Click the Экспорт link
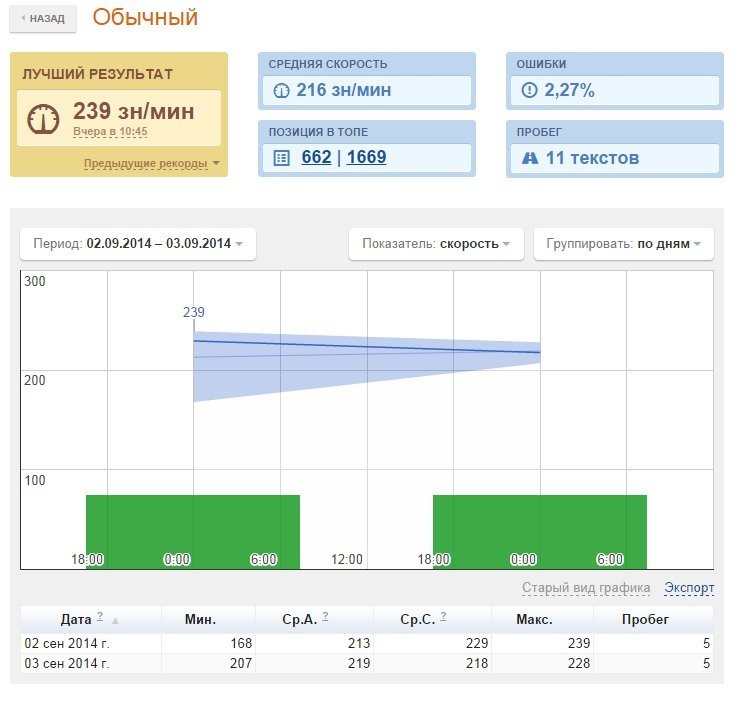This screenshot has width=737, height=702. 689,588
